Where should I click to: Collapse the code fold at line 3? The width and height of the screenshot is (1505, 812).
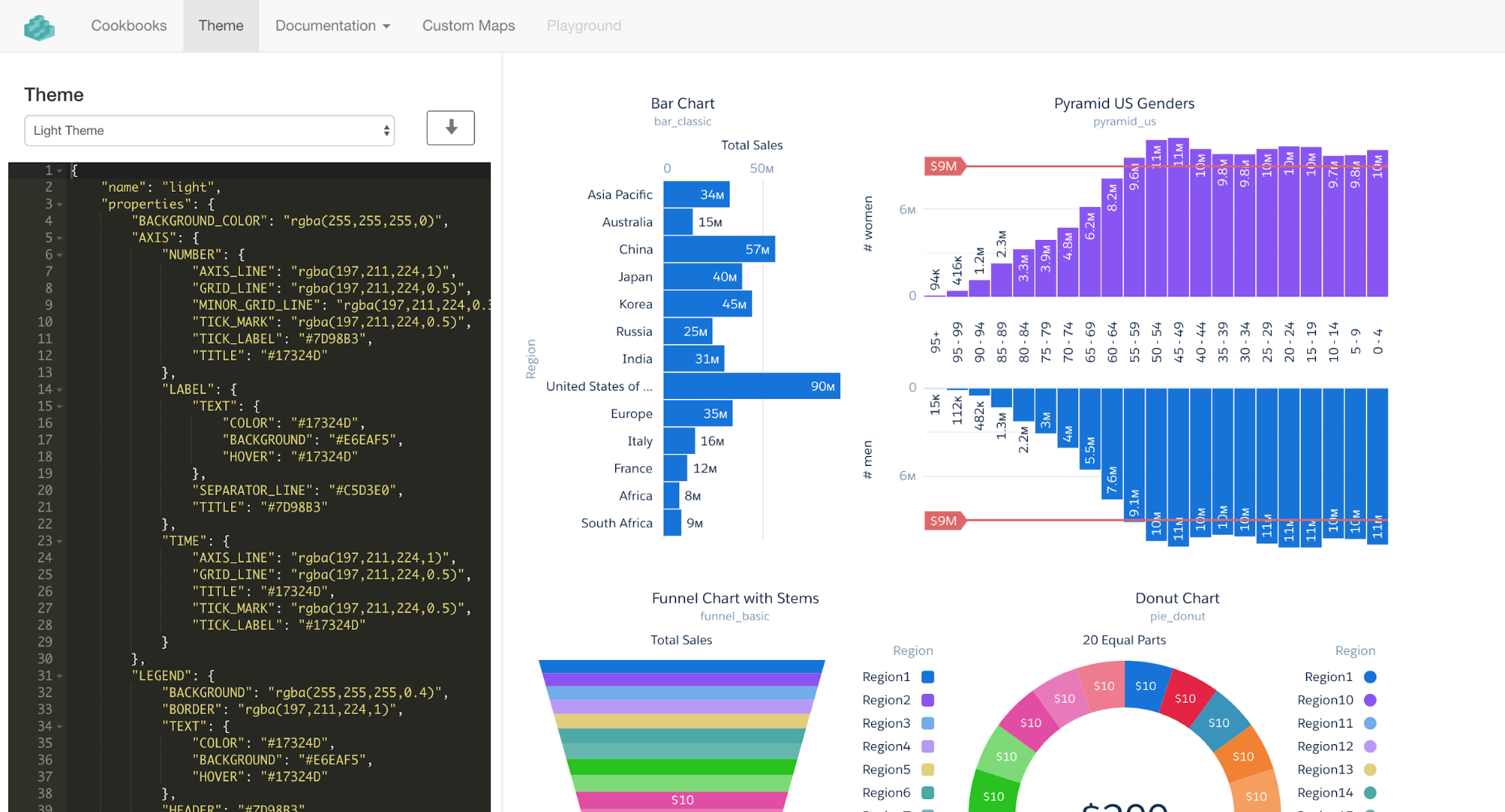pyautogui.click(x=59, y=205)
